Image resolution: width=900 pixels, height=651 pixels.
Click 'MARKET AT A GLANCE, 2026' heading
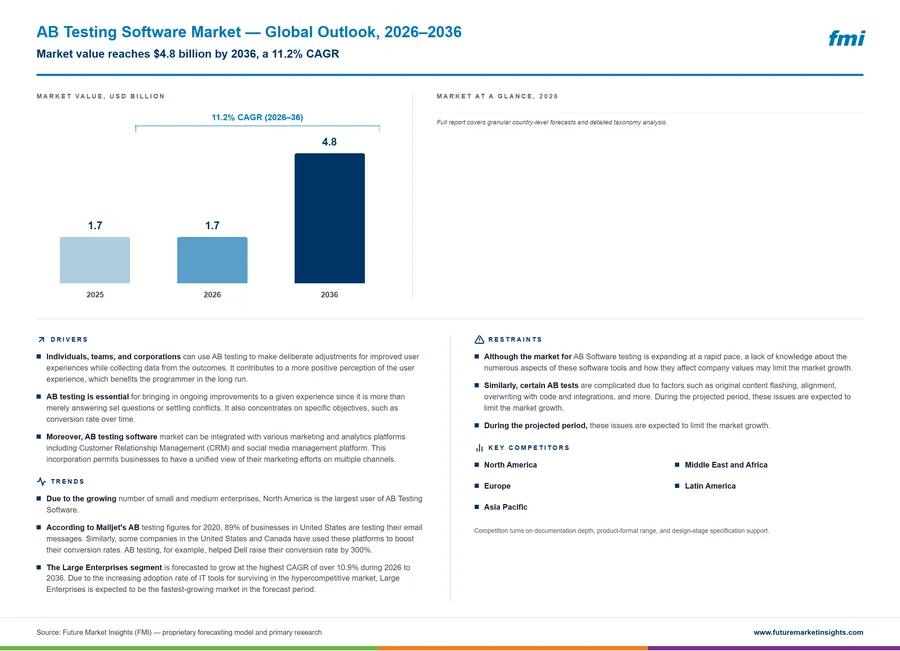[497, 96]
